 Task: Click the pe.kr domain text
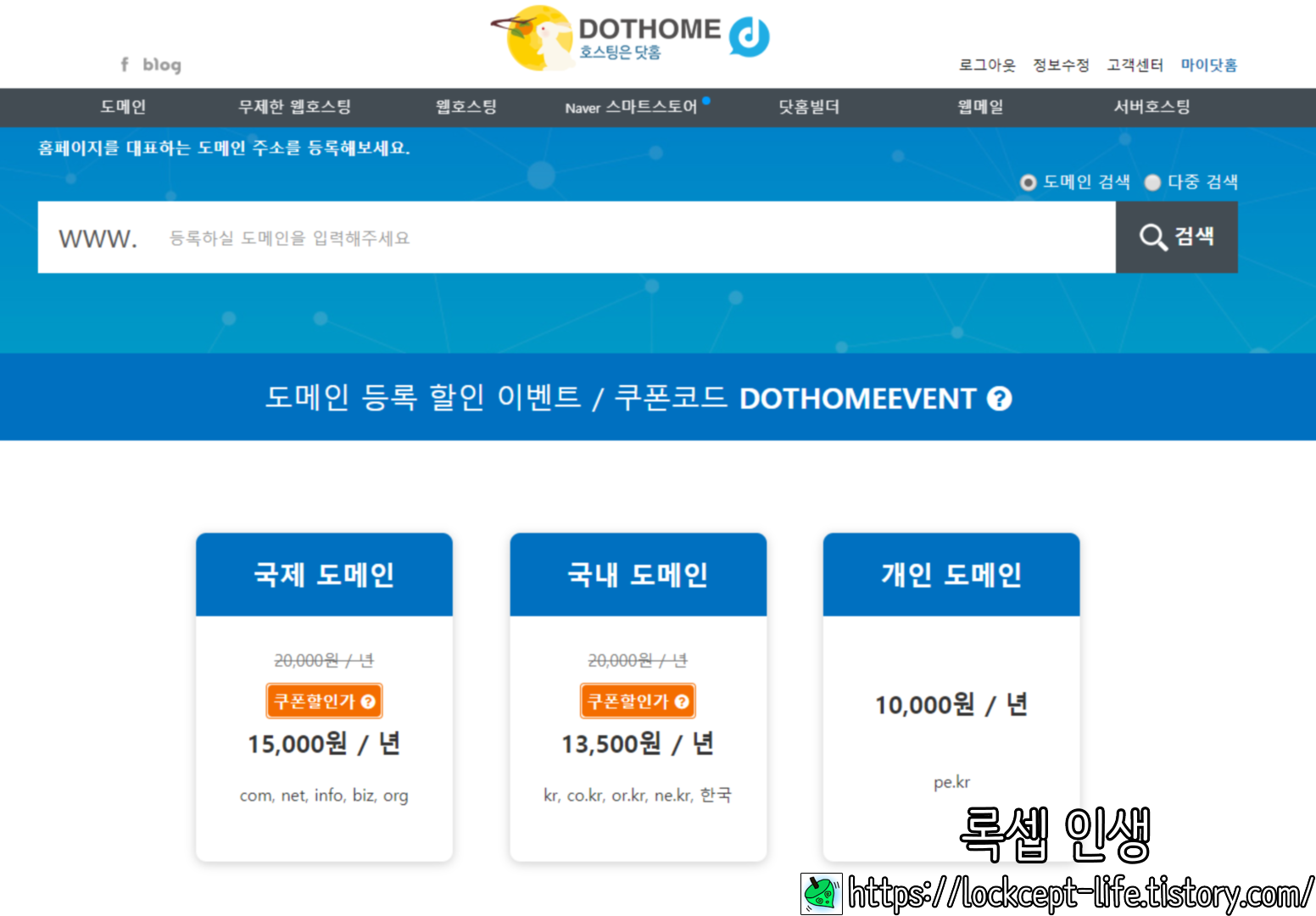pyautogui.click(x=951, y=782)
